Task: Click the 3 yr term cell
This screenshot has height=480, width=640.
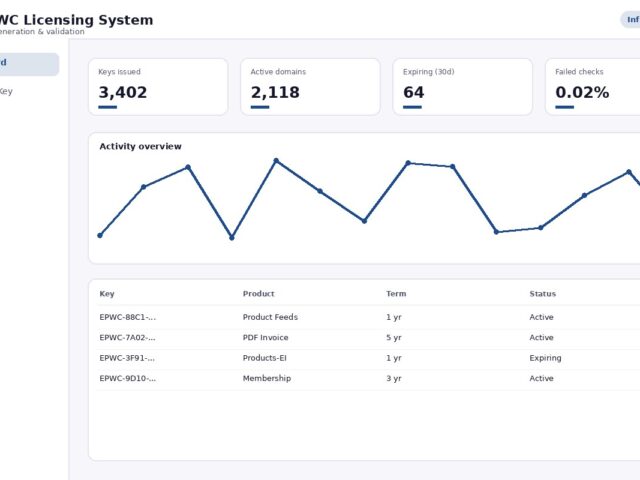Action: click(394, 378)
